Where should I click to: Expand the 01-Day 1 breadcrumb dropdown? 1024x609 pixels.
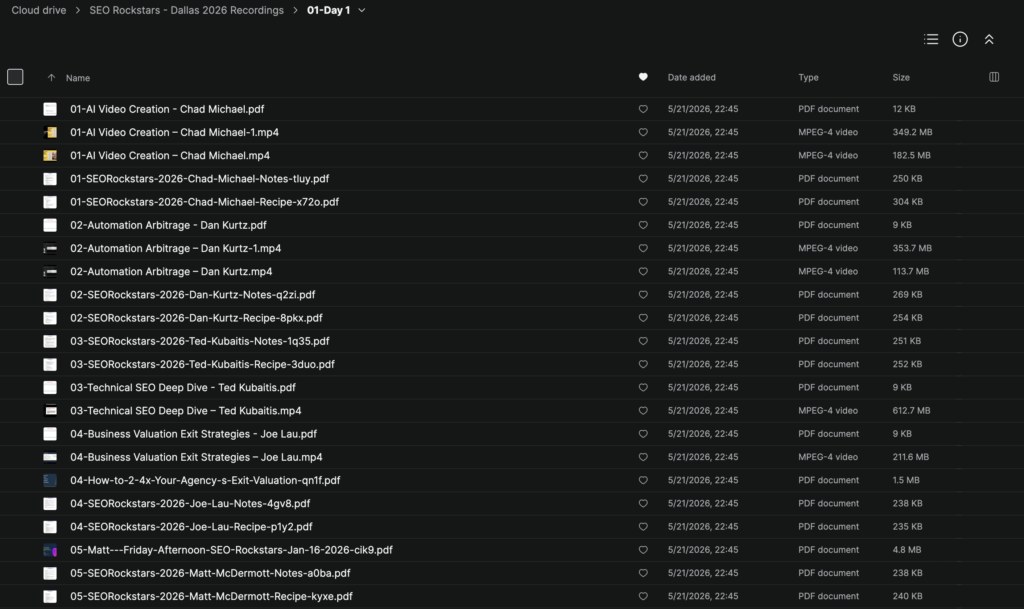361,10
